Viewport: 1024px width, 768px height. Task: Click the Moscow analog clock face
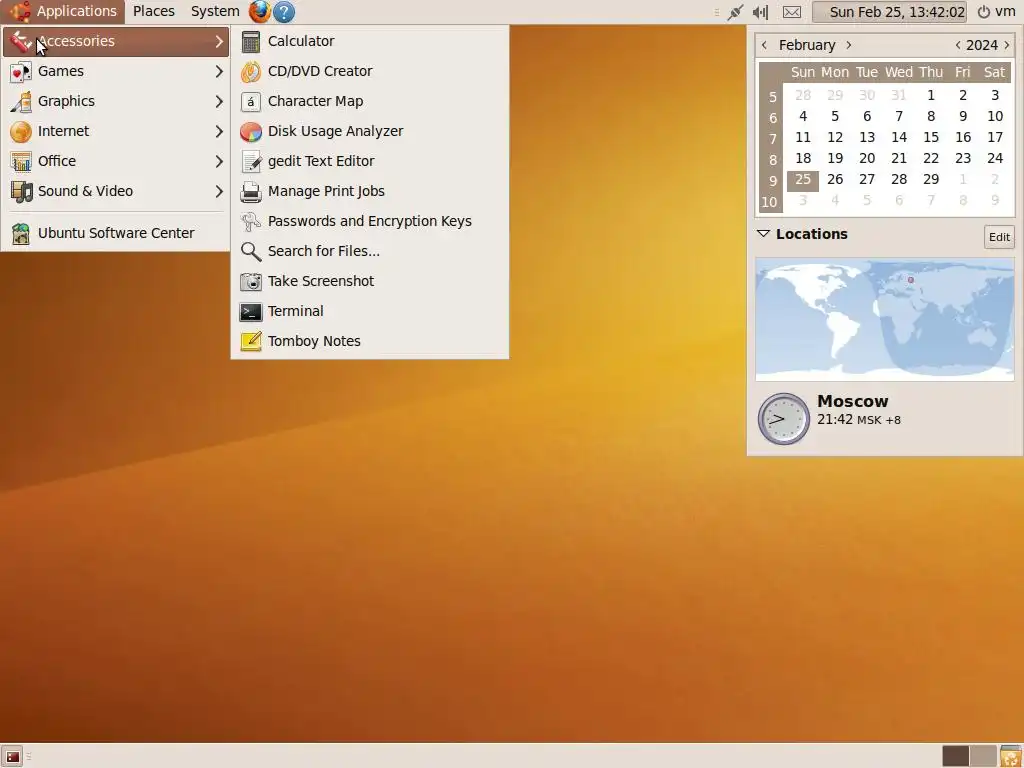click(783, 419)
